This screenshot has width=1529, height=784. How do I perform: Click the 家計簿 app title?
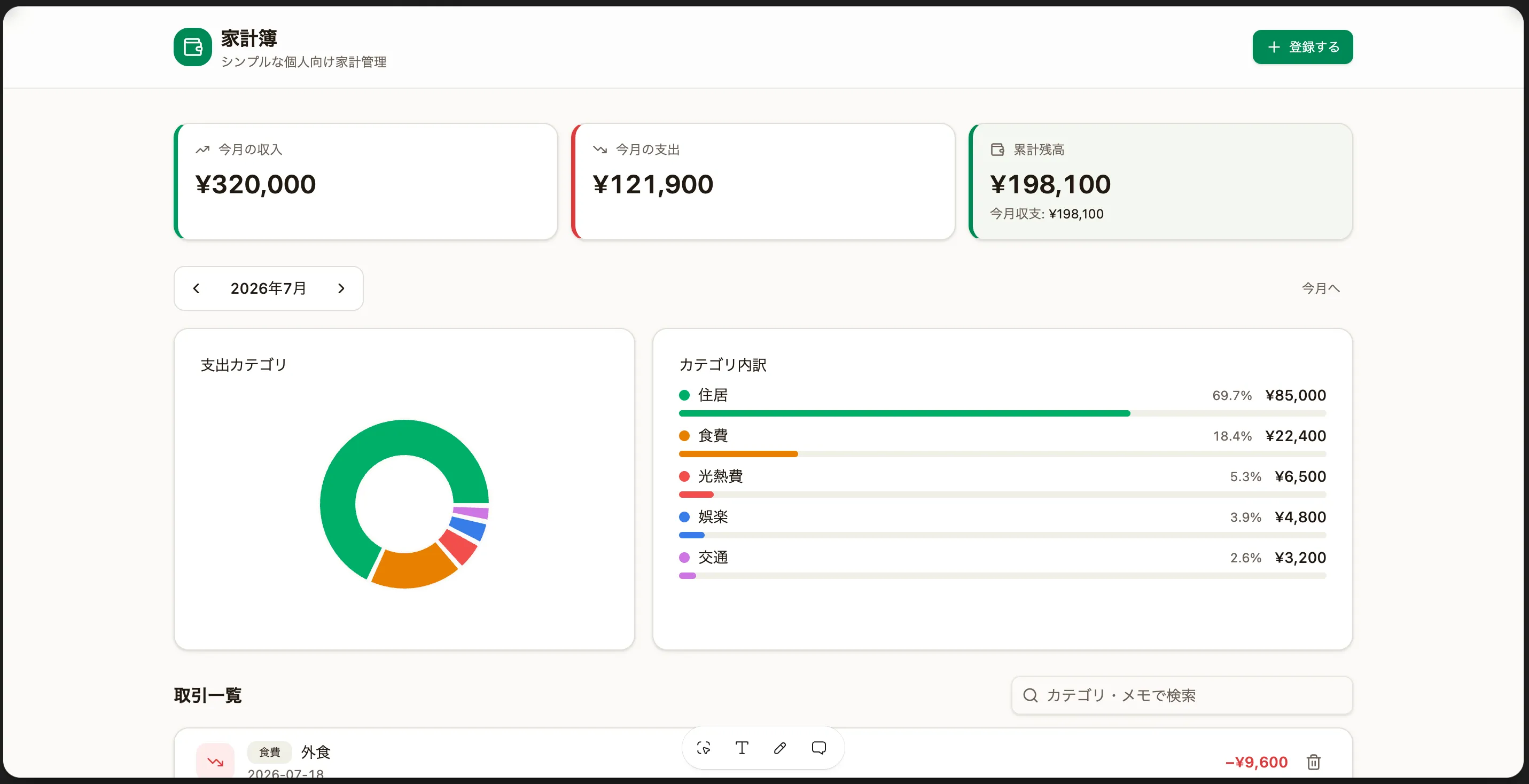click(x=249, y=38)
